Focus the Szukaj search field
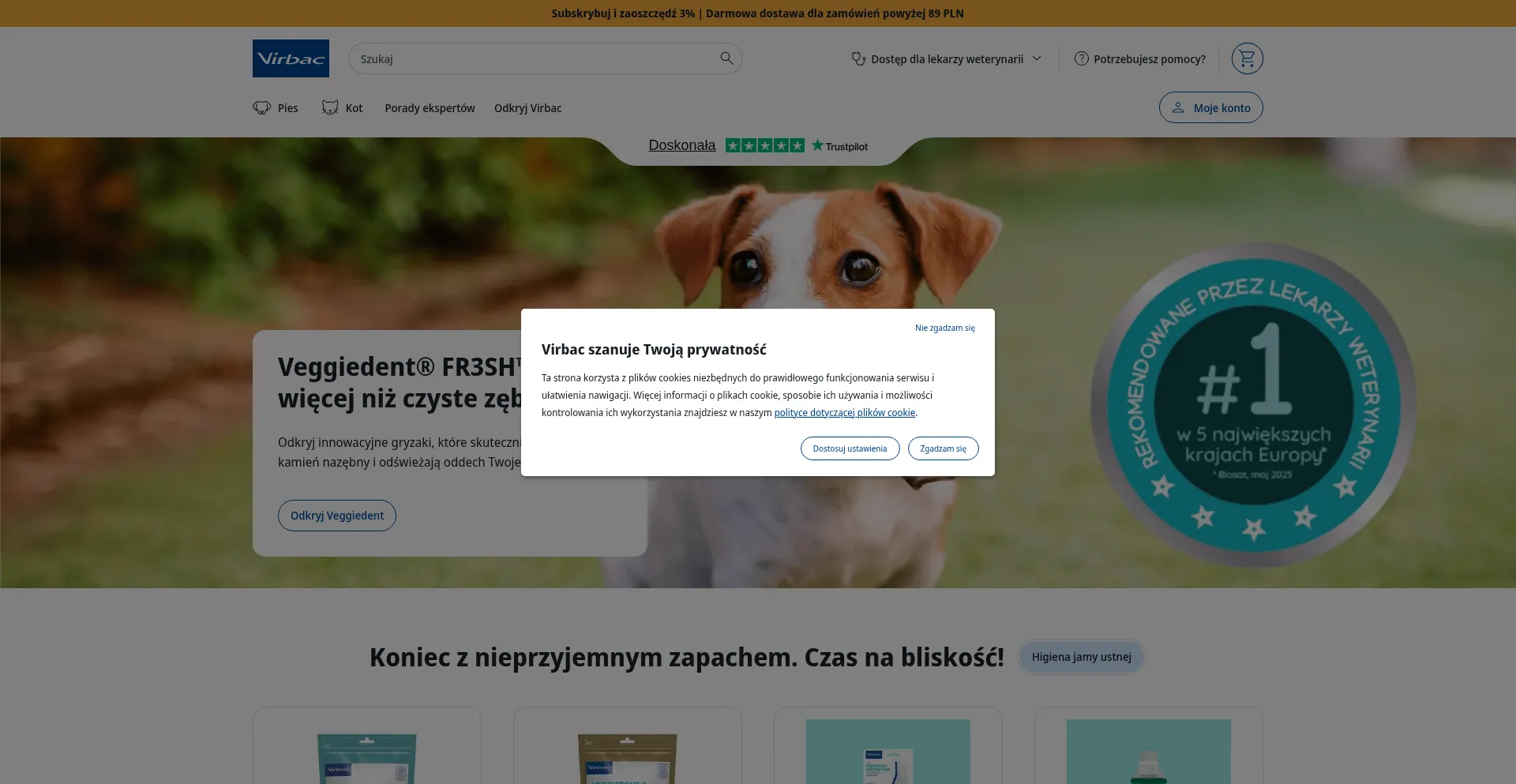 click(545, 58)
